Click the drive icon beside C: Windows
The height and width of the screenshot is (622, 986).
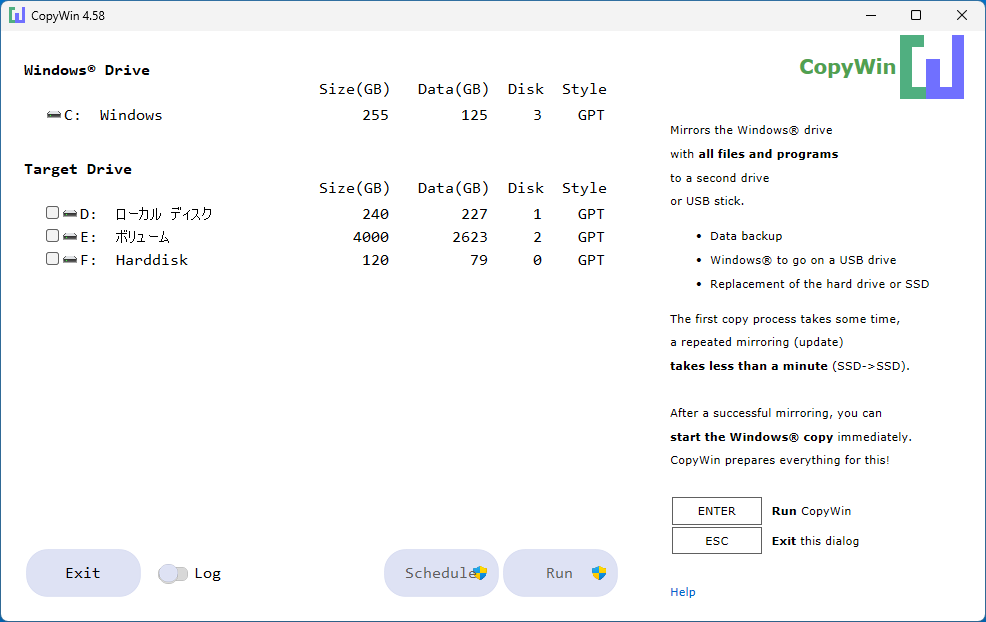(54, 115)
